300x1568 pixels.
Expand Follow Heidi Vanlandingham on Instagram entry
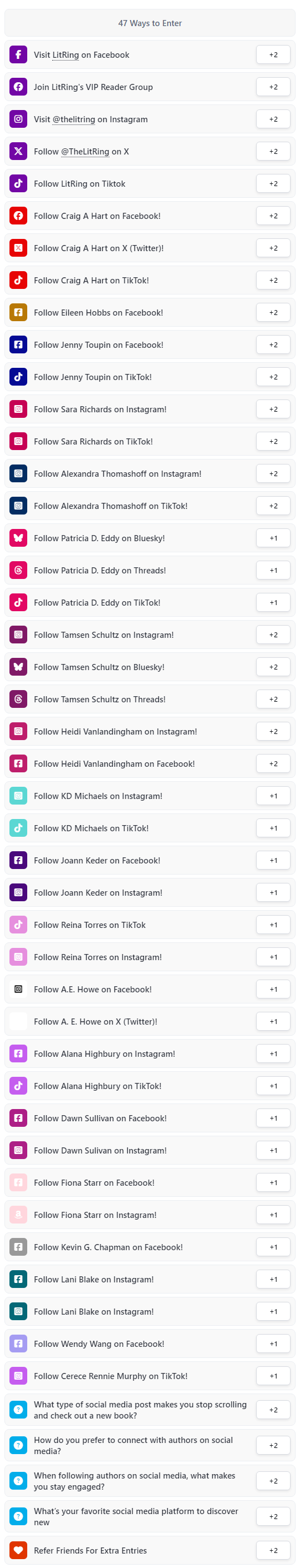(x=149, y=732)
